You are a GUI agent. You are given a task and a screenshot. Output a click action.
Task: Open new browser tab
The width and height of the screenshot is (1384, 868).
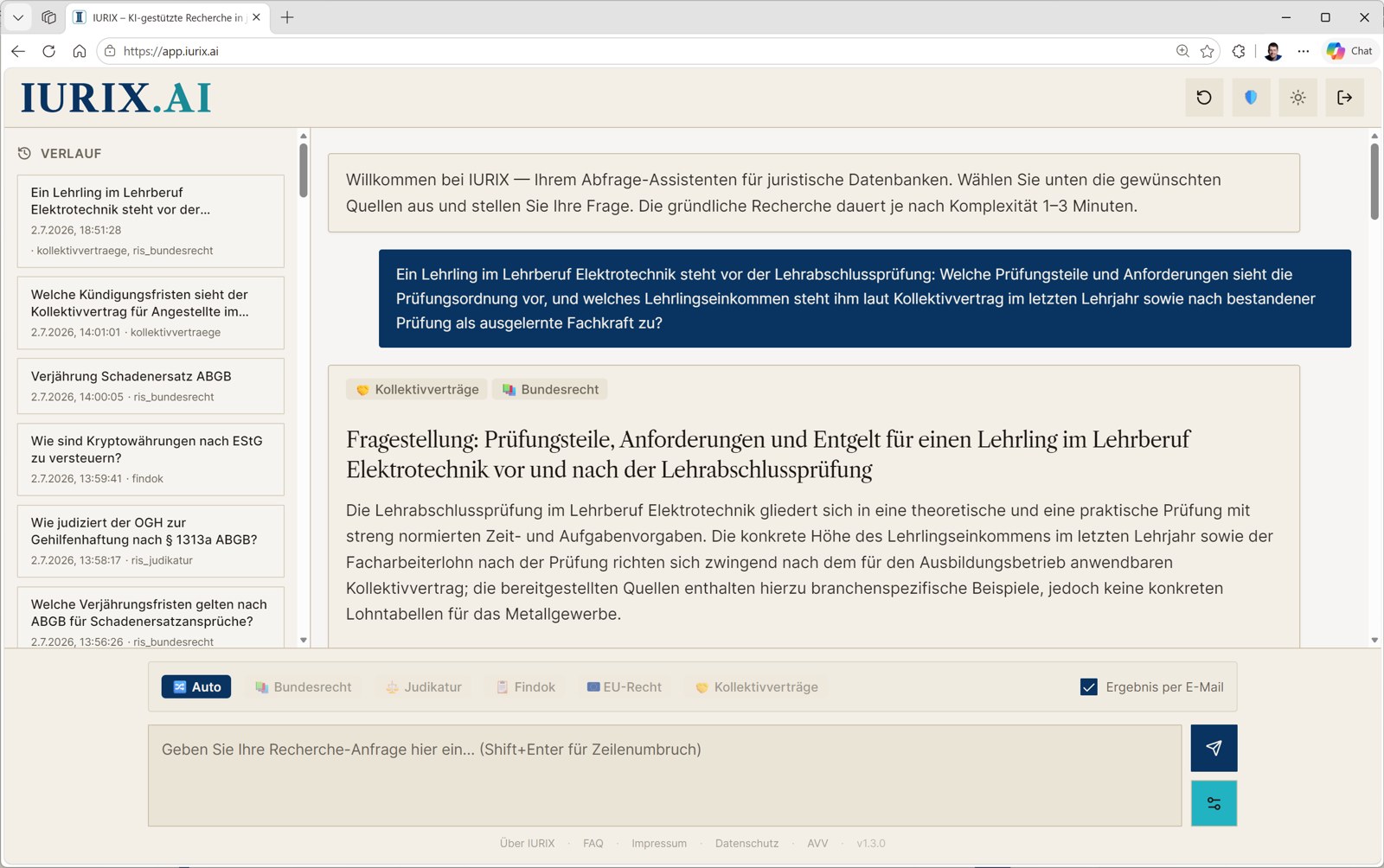click(x=287, y=17)
